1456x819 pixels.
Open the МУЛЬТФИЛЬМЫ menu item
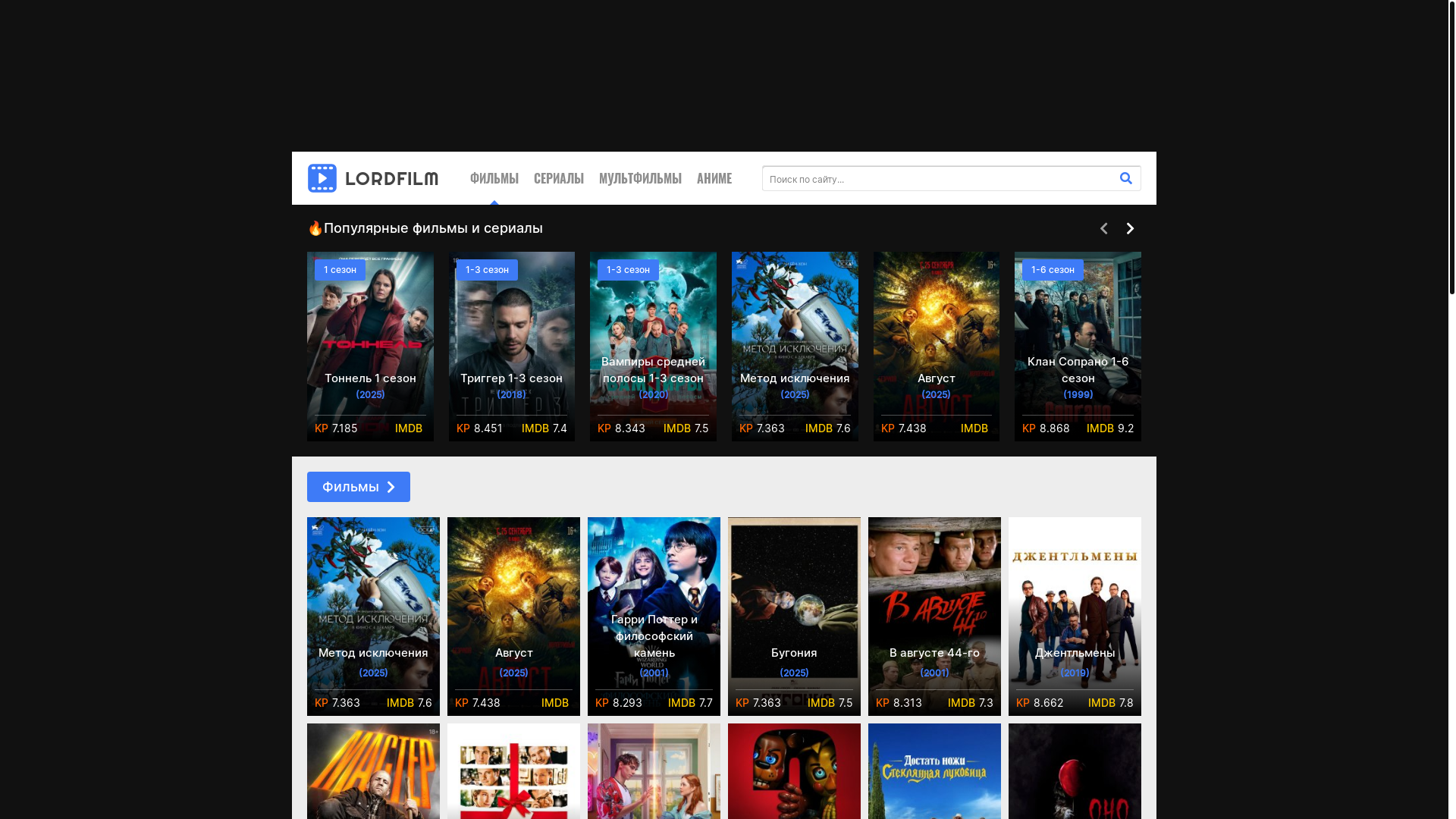point(640,178)
